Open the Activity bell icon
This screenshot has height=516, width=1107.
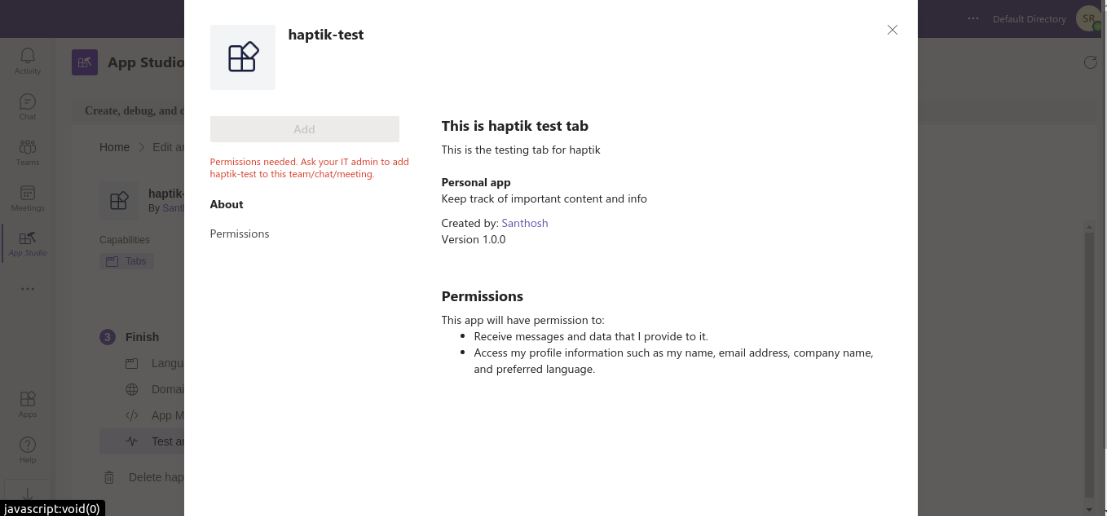tap(28, 61)
